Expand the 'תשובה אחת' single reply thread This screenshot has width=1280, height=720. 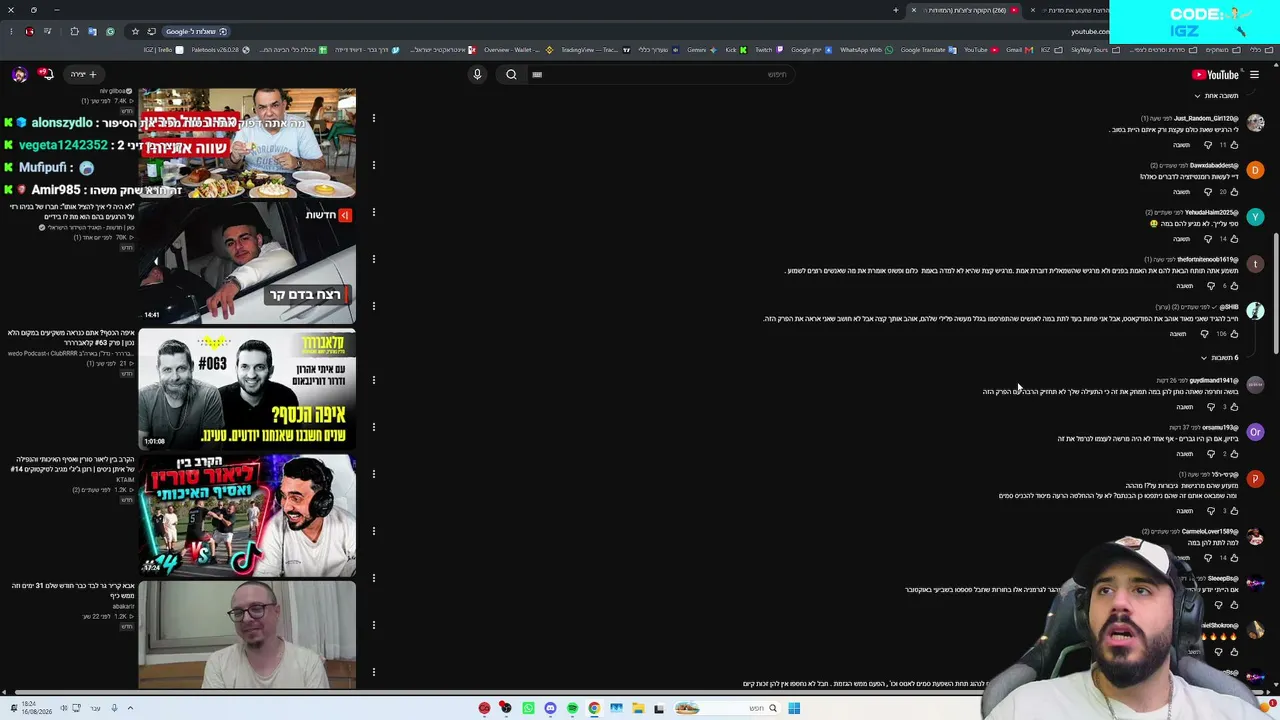click(x=1215, y=96)
